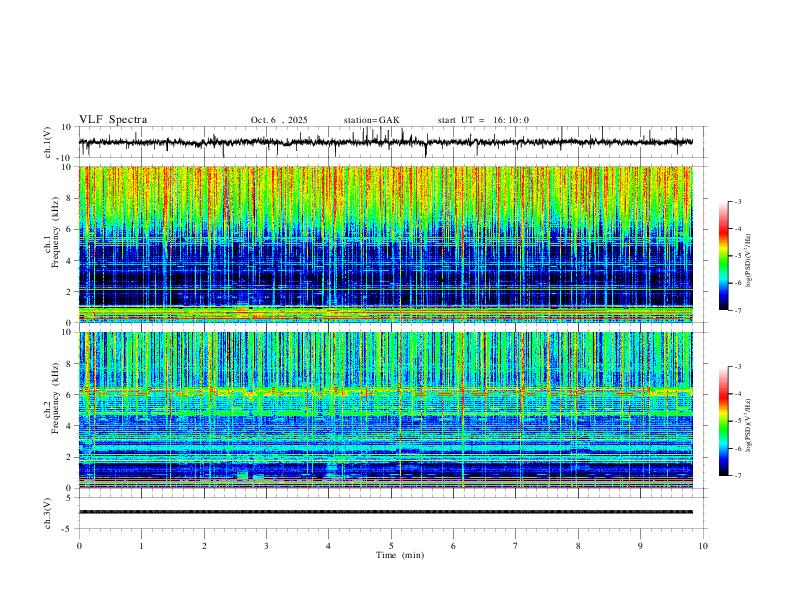Click the time axis tick label '2'
The width and height of the screenshot is (792, 612).
[204, 546]
